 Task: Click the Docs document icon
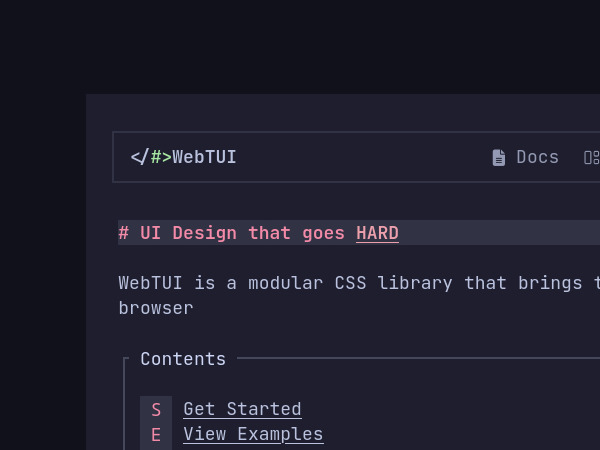tap(499, 157)
